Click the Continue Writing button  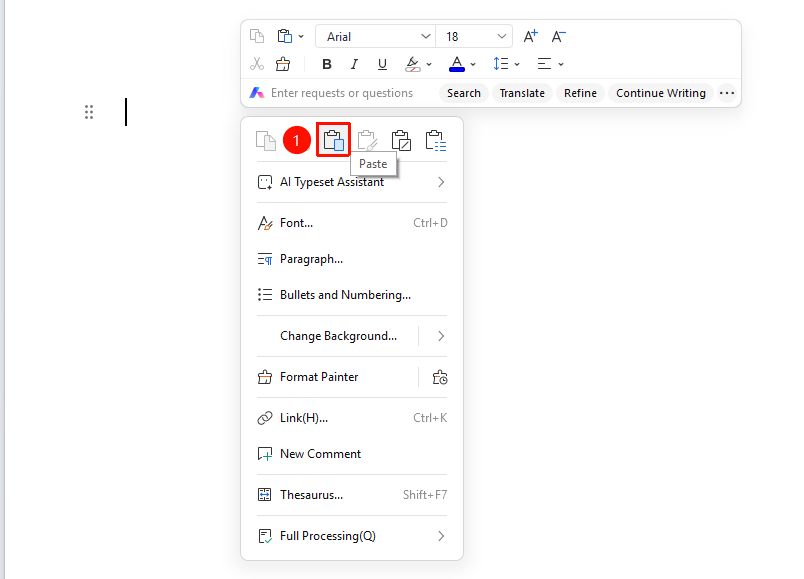click(660, 93)
